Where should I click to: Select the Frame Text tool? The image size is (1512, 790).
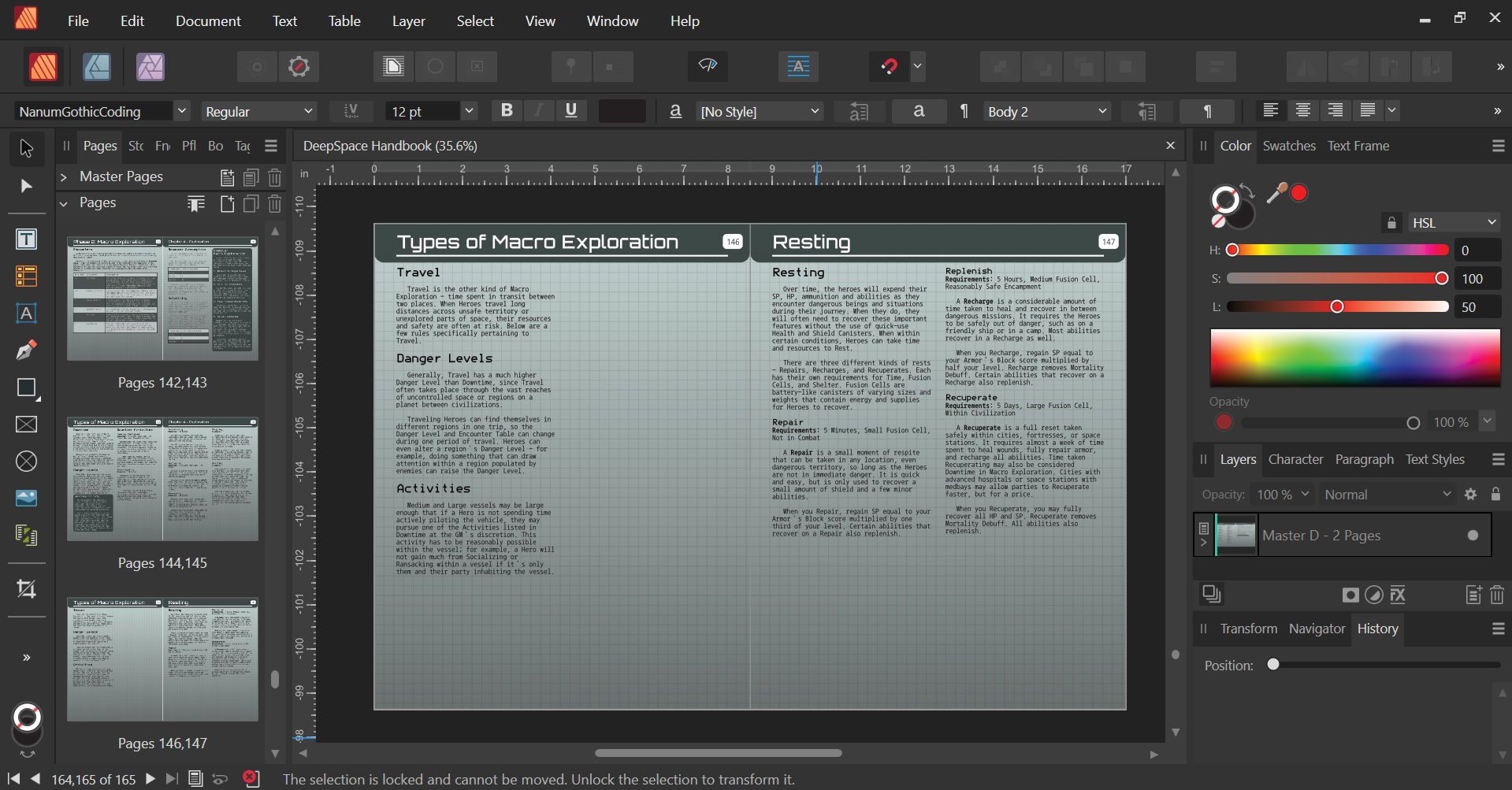[x=26, y=239]
